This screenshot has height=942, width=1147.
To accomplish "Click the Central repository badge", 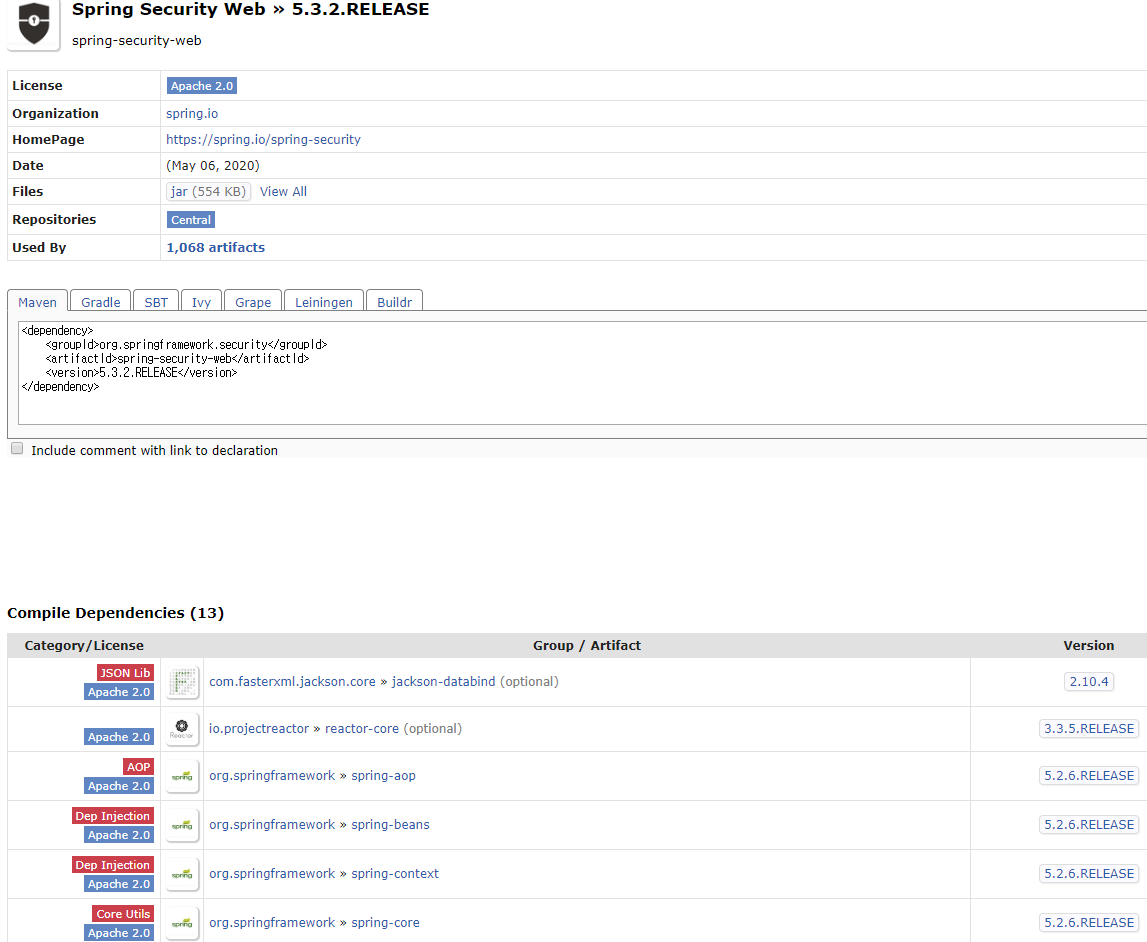I will (x=191, y=220).
